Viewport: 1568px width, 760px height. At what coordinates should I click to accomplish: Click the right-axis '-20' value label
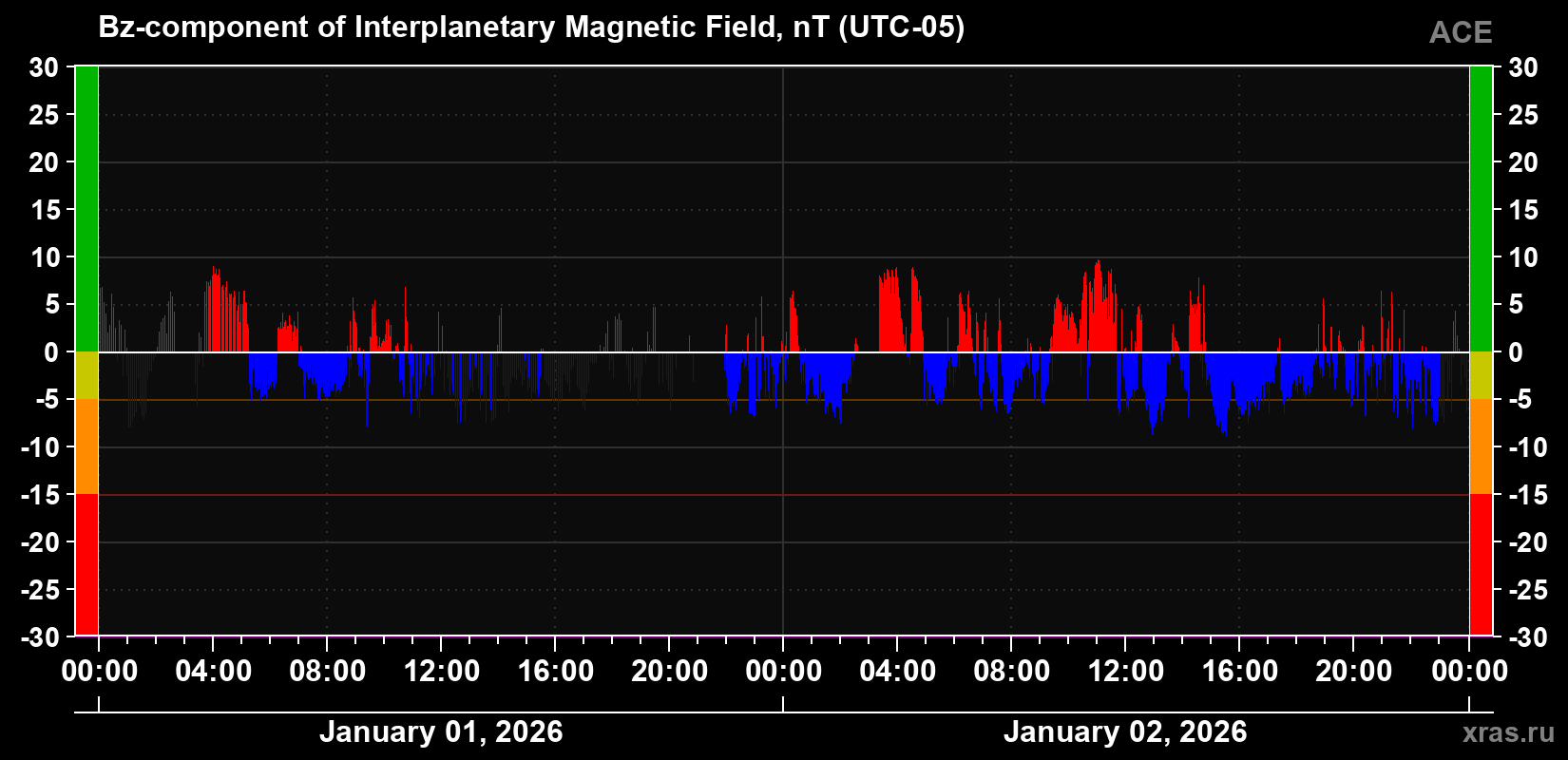coord(1527,542)
